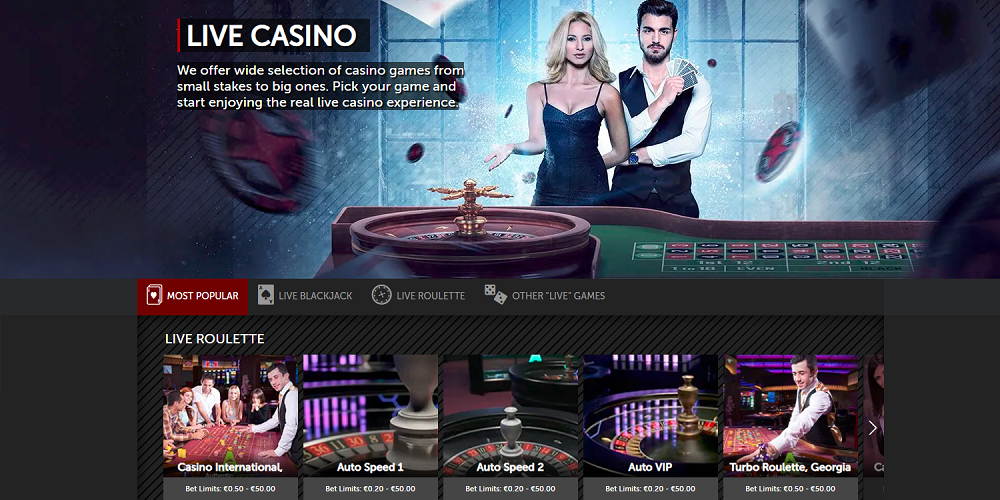Open the Turbo Roulette, Georgia table

[790, 416]
